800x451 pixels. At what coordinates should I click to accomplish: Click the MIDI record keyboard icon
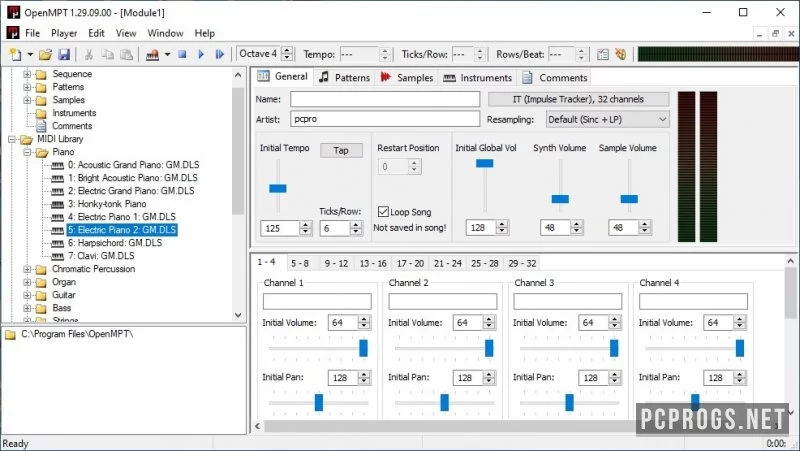152,54
